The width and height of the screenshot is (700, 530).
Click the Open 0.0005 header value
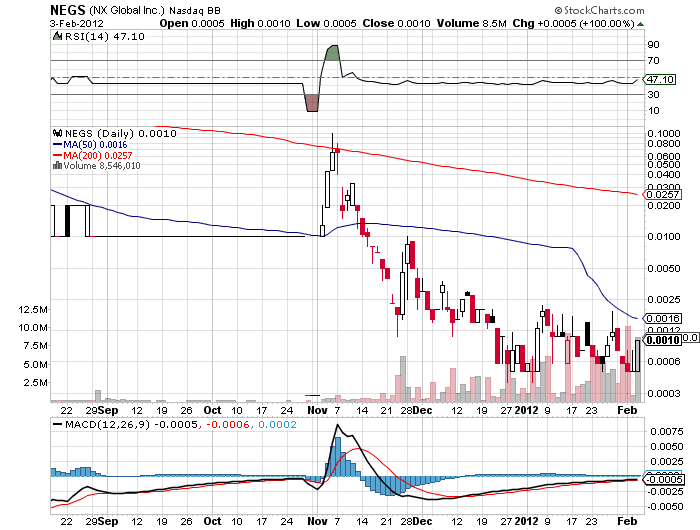pyautogui.click(x=192, y=23)
